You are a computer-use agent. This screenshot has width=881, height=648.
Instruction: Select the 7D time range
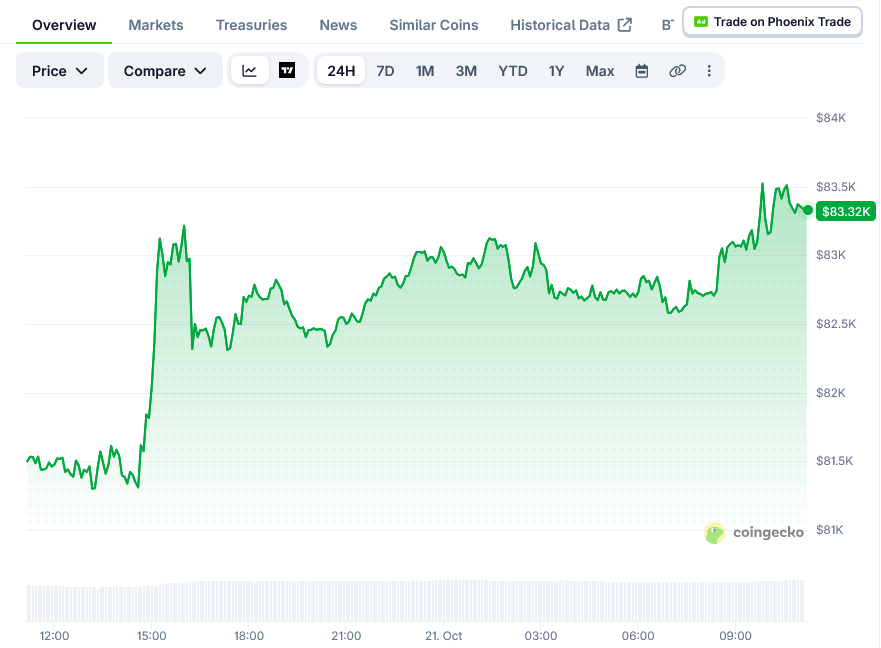click(385, 71)
